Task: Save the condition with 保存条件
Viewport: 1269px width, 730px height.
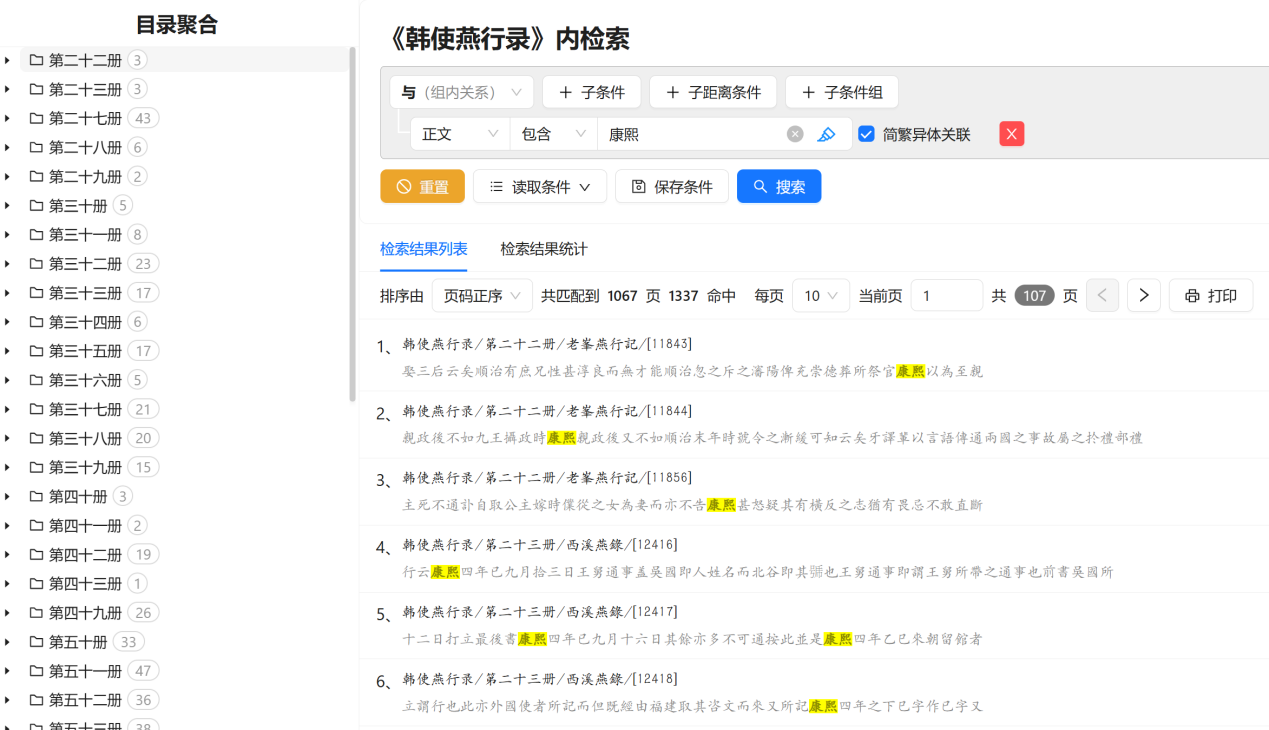Action: [671, 187]
